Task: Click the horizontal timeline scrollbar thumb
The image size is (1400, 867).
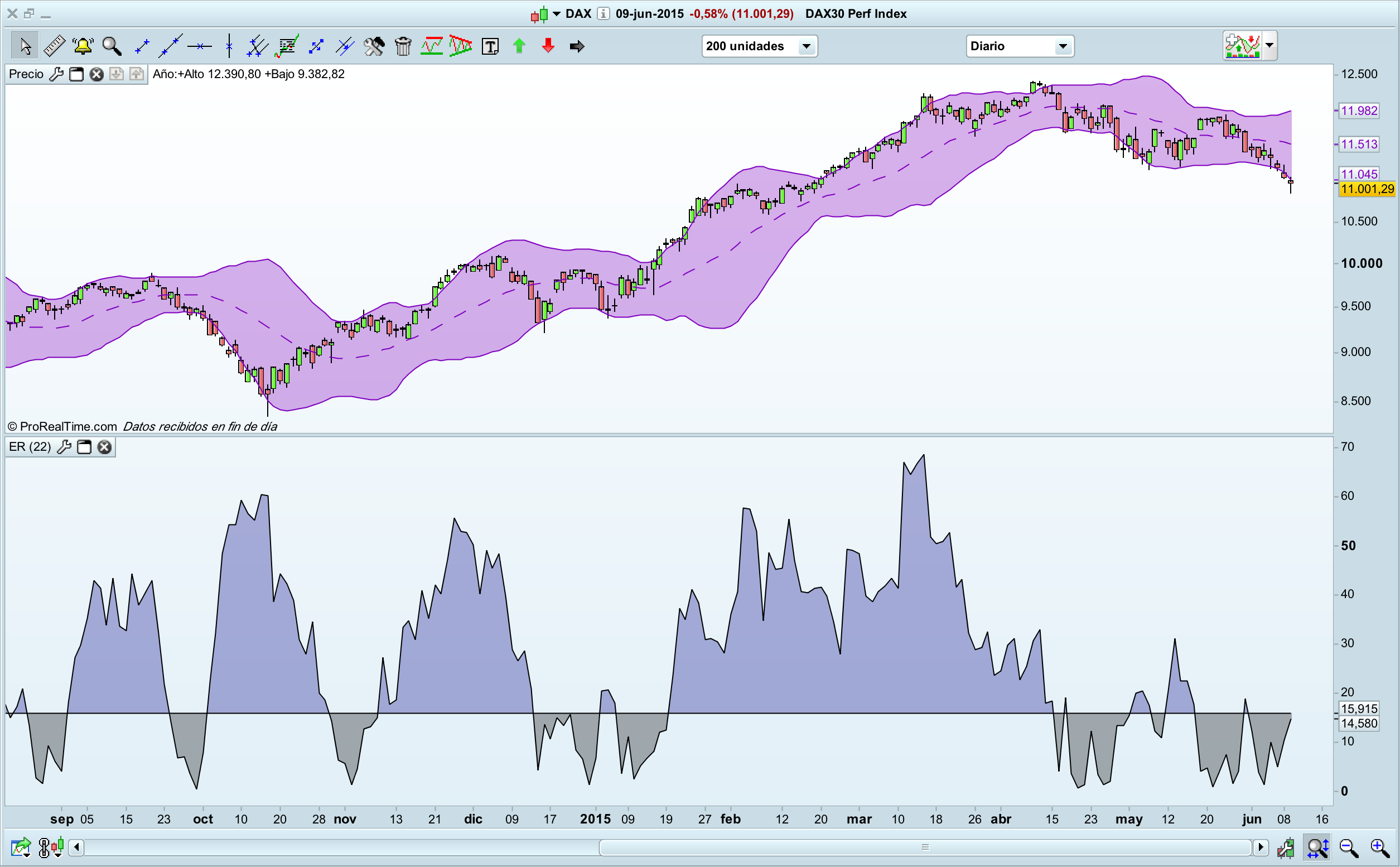Action: 925,847
